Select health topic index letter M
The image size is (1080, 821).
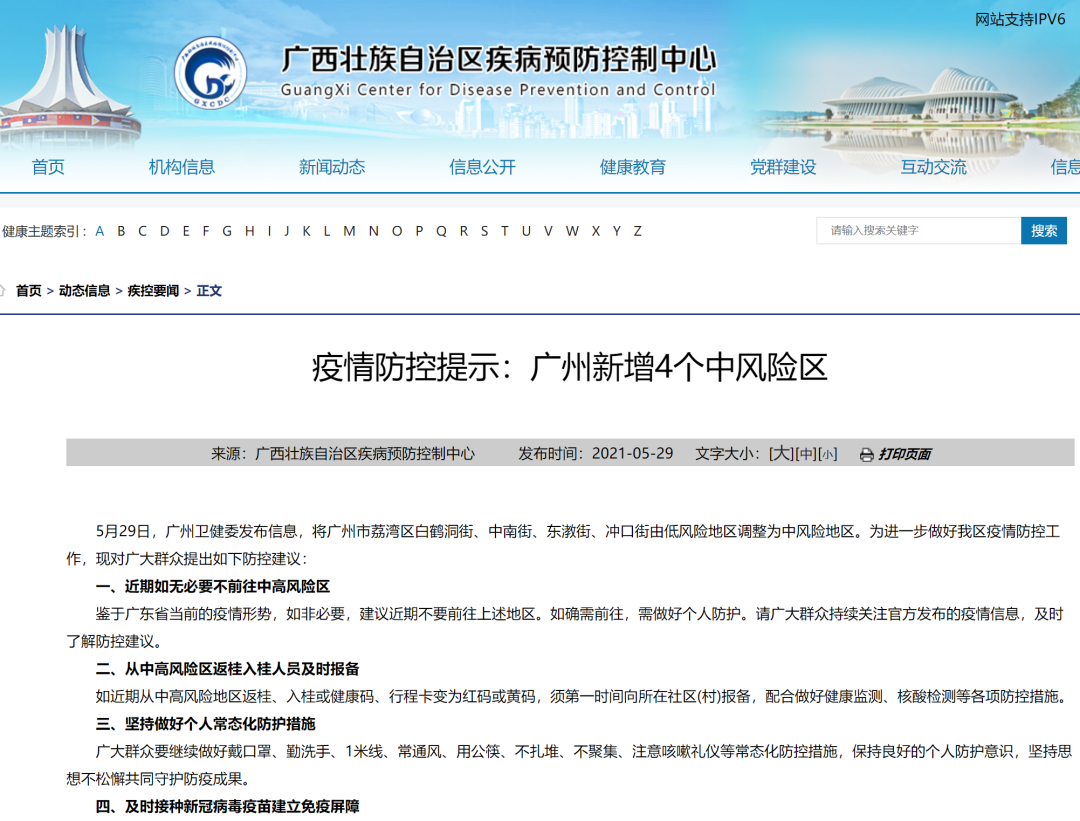[349, 231]
